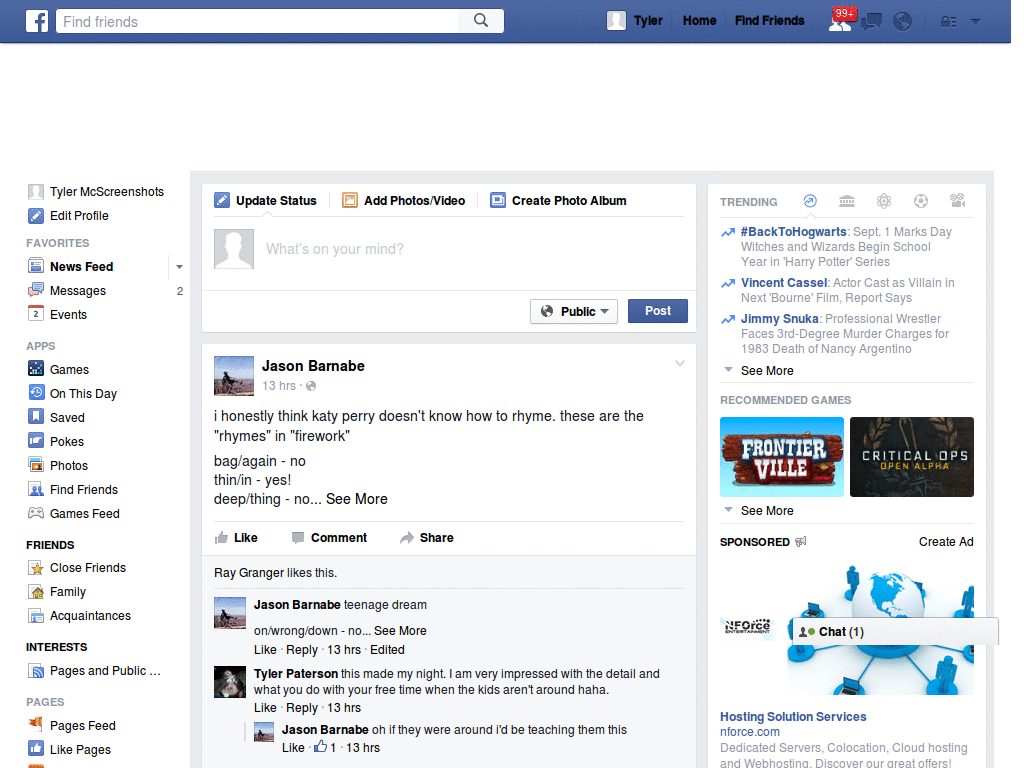Select the politics trending filter icon

point(847,201)
